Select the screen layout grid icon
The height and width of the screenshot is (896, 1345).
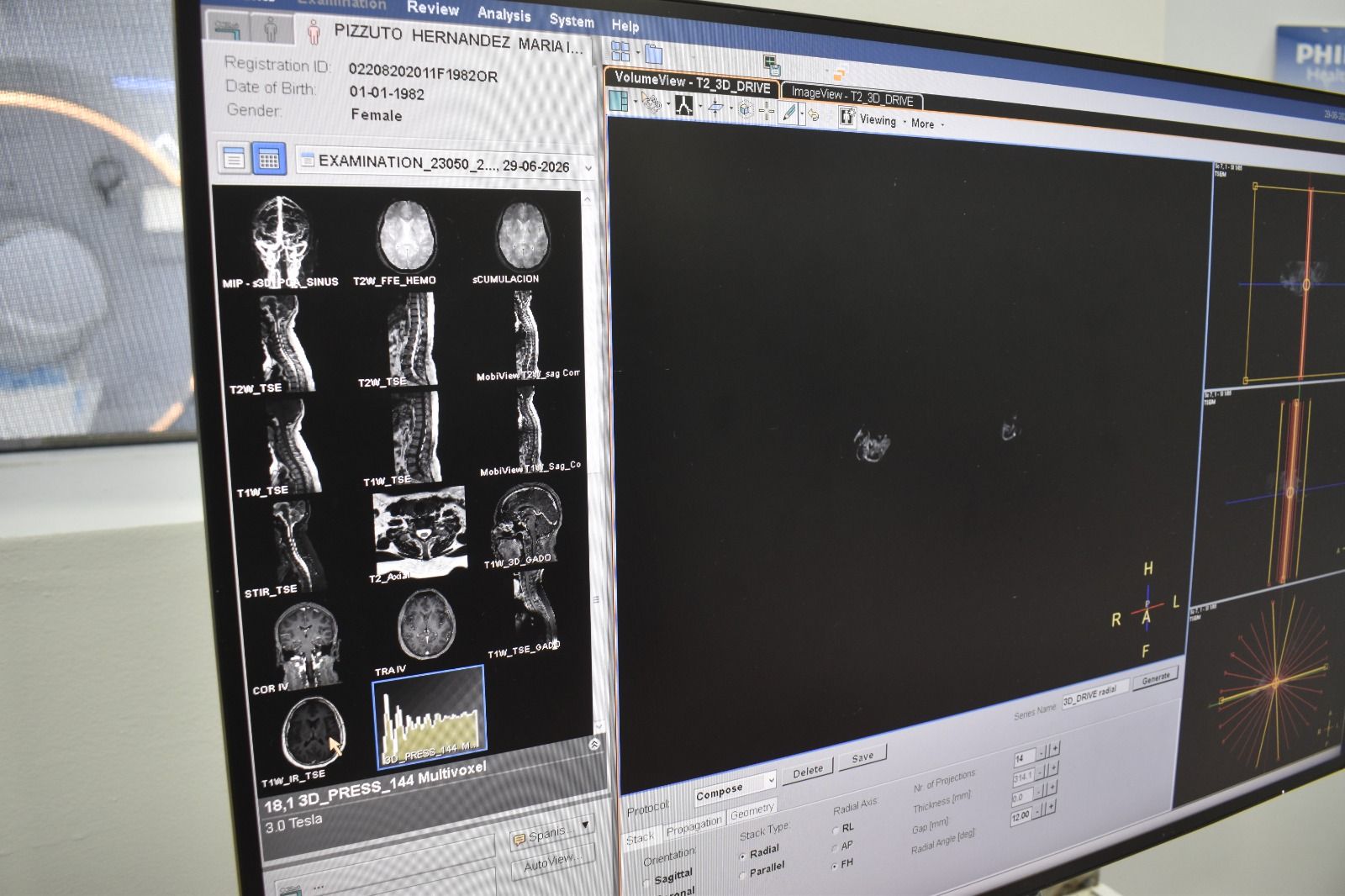coord(620,51)
